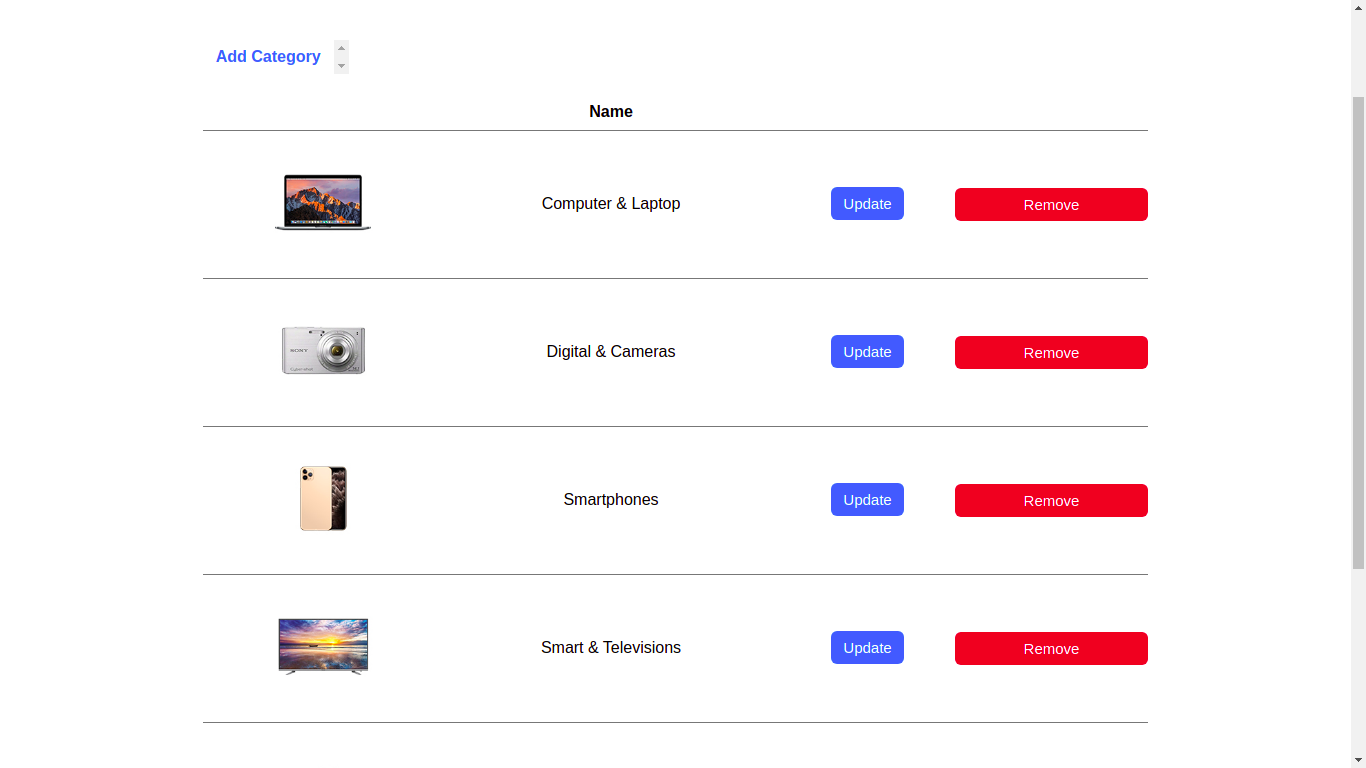Select the Computer & Laptop name text
The image size is (1366, 768).
[x=611, y=203]
